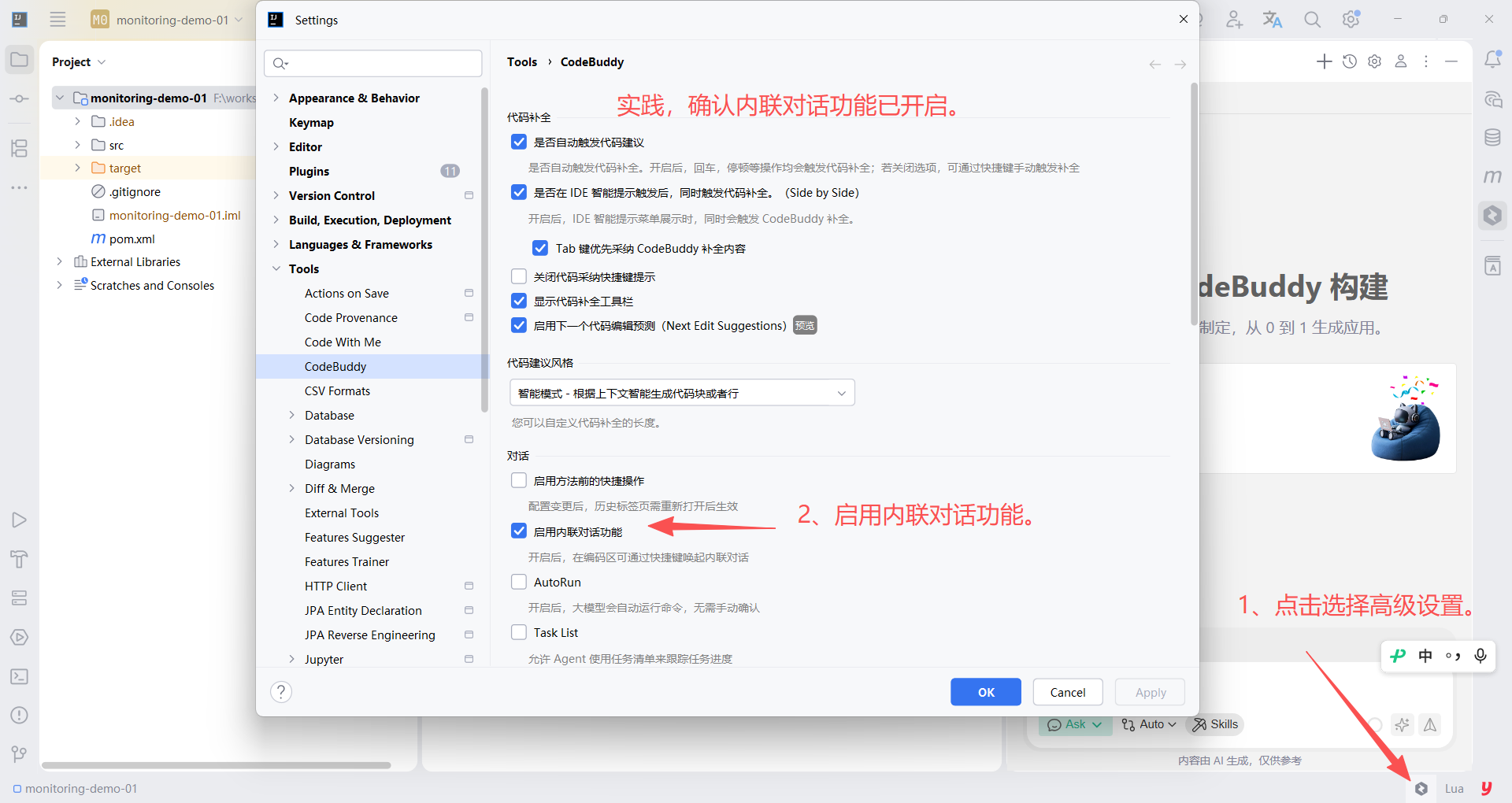Open the Structure tool window icon
Viewport: 1512px width, 803px height.
pos(20,148)
